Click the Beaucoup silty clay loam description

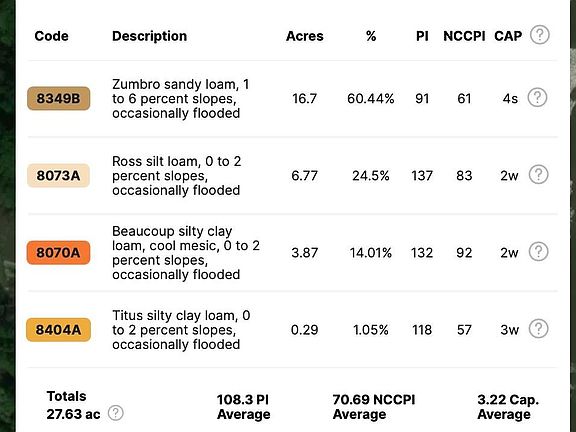(186, 253)
